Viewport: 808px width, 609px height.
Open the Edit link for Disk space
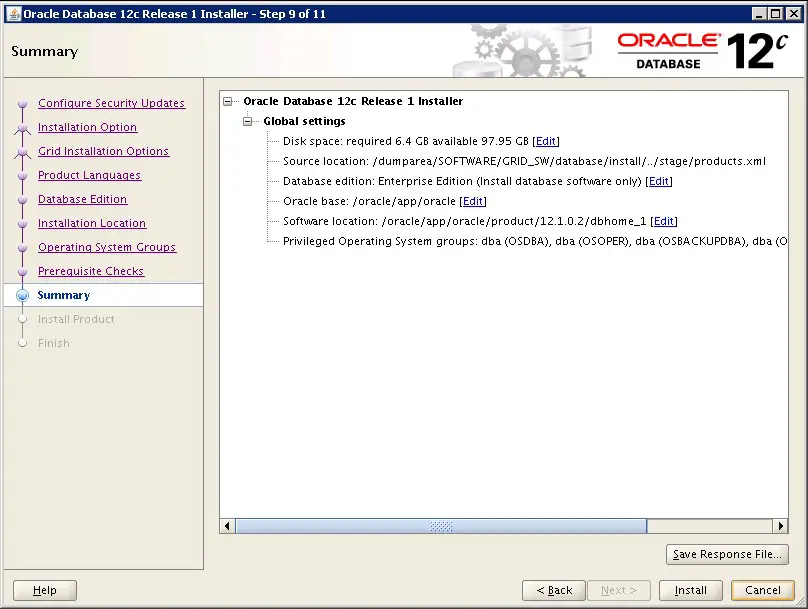point(546,141)
